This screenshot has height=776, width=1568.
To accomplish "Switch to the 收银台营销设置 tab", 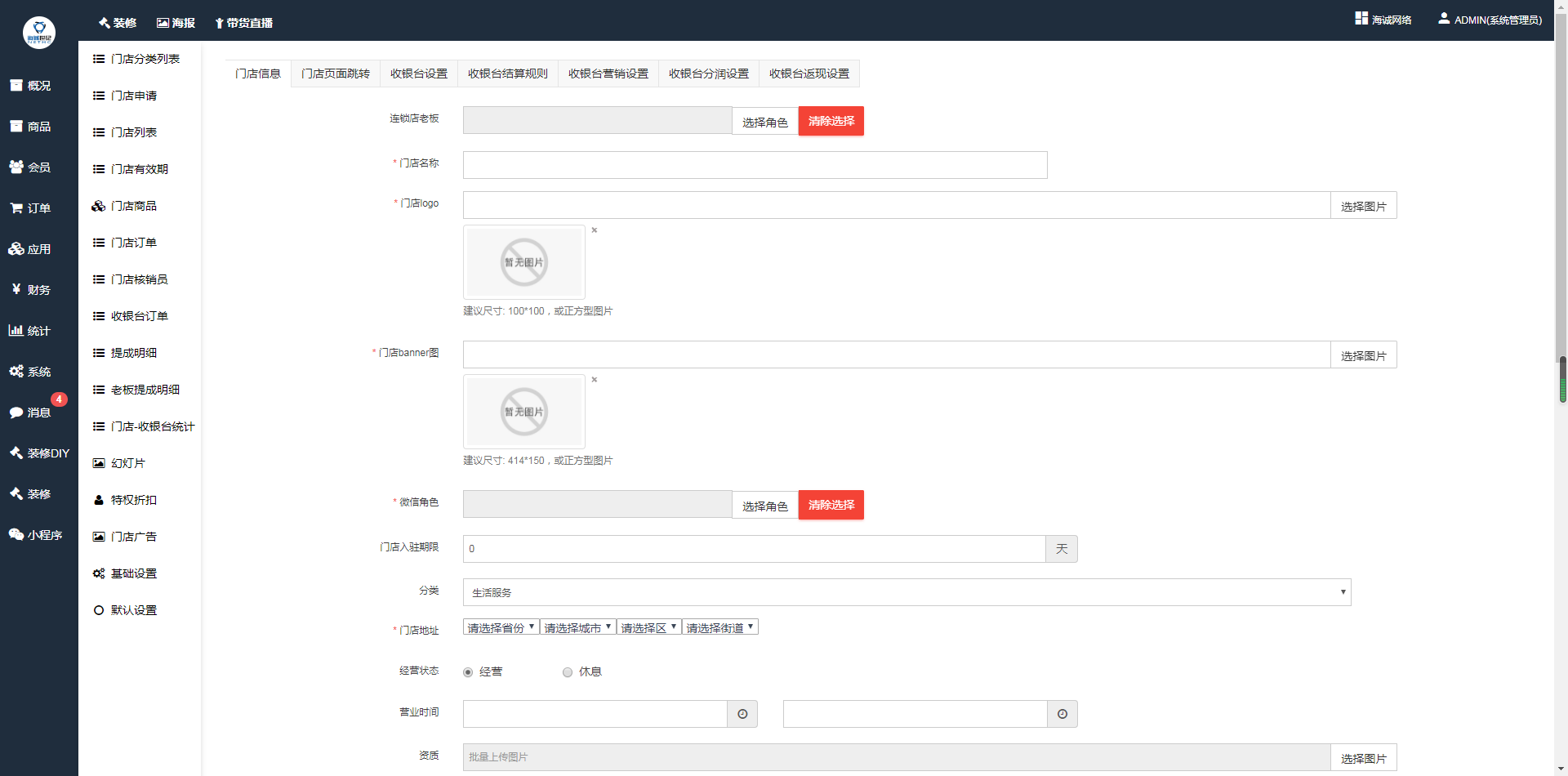I will pos(608,74).
